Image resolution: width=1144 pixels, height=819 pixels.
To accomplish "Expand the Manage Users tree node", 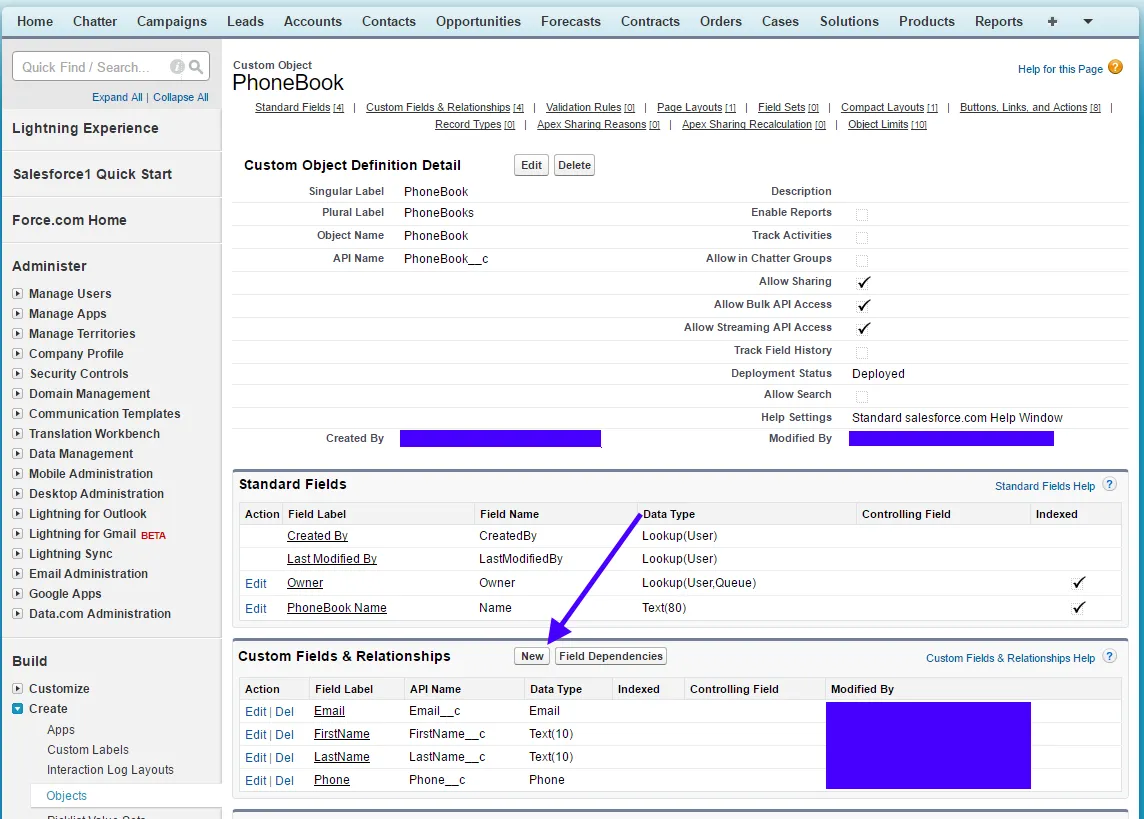I will point(17,294).
